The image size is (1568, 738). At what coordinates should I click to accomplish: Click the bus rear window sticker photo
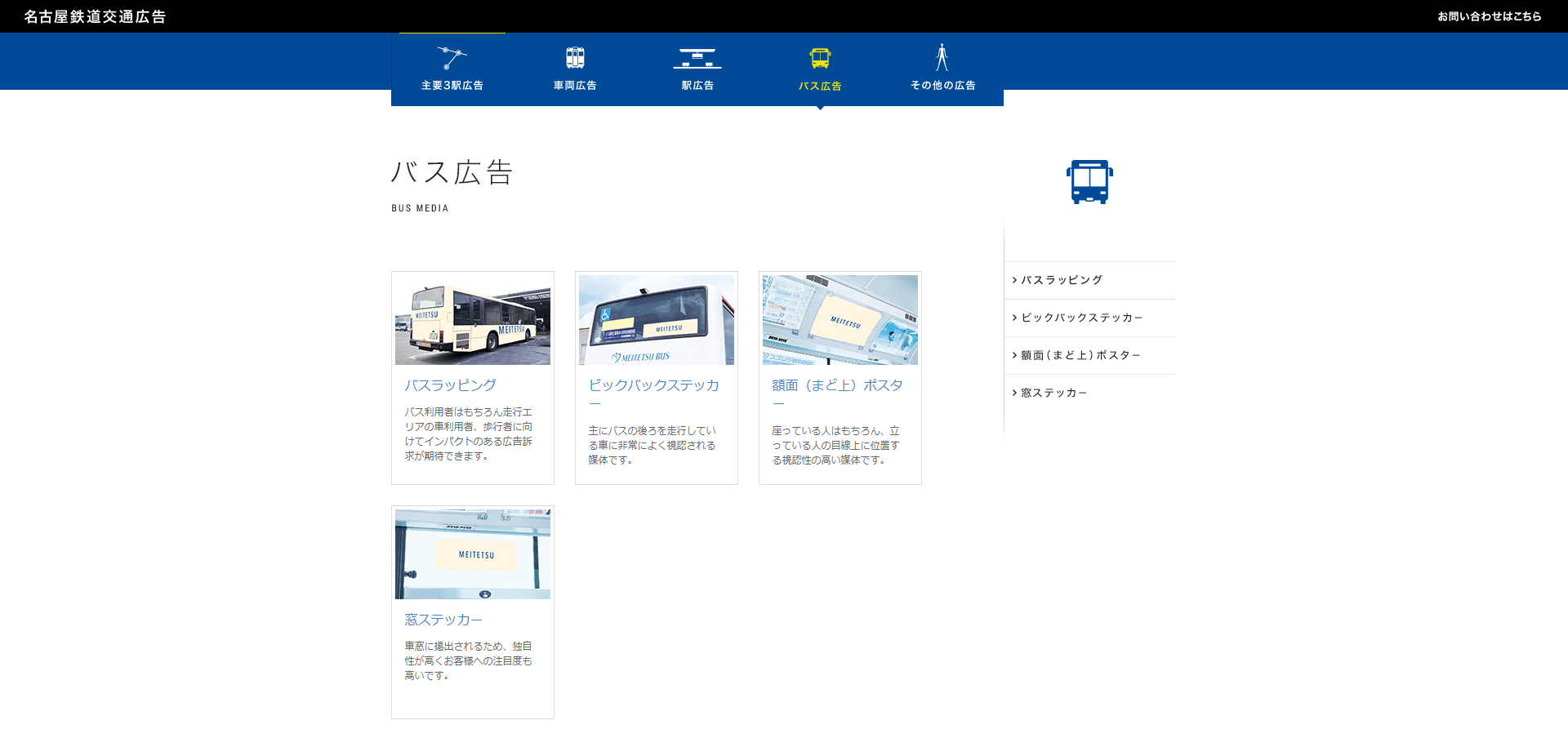[x=656, y=320]
